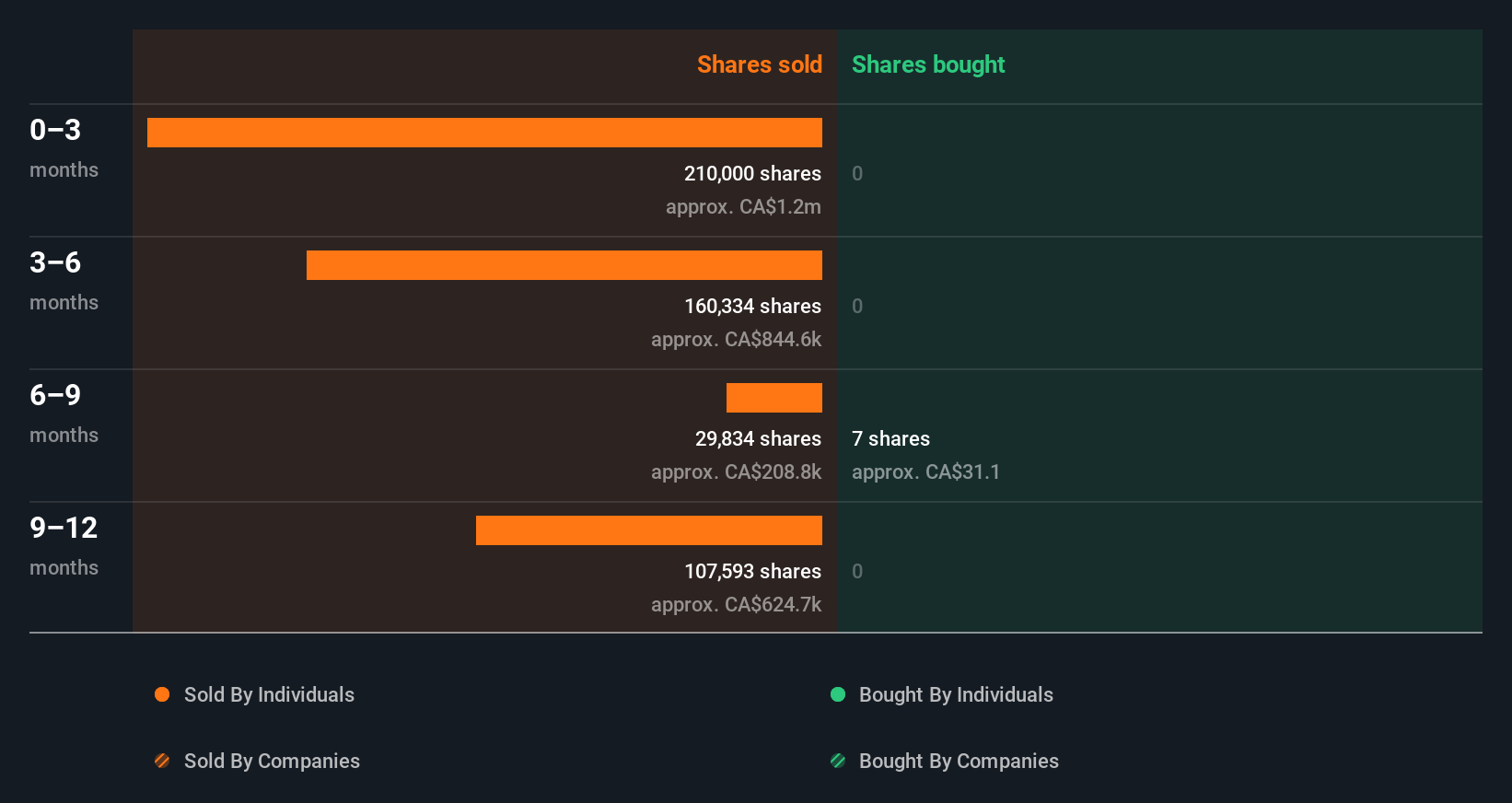Click the Bought By Companies striped icon

tap(838, 761)
